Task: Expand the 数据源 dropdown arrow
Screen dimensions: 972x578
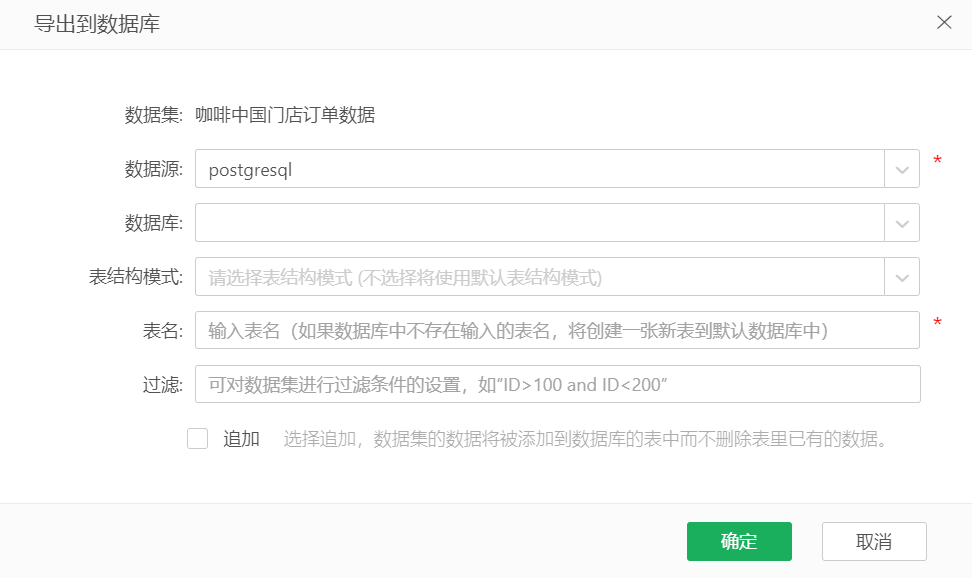Action: 902,170
